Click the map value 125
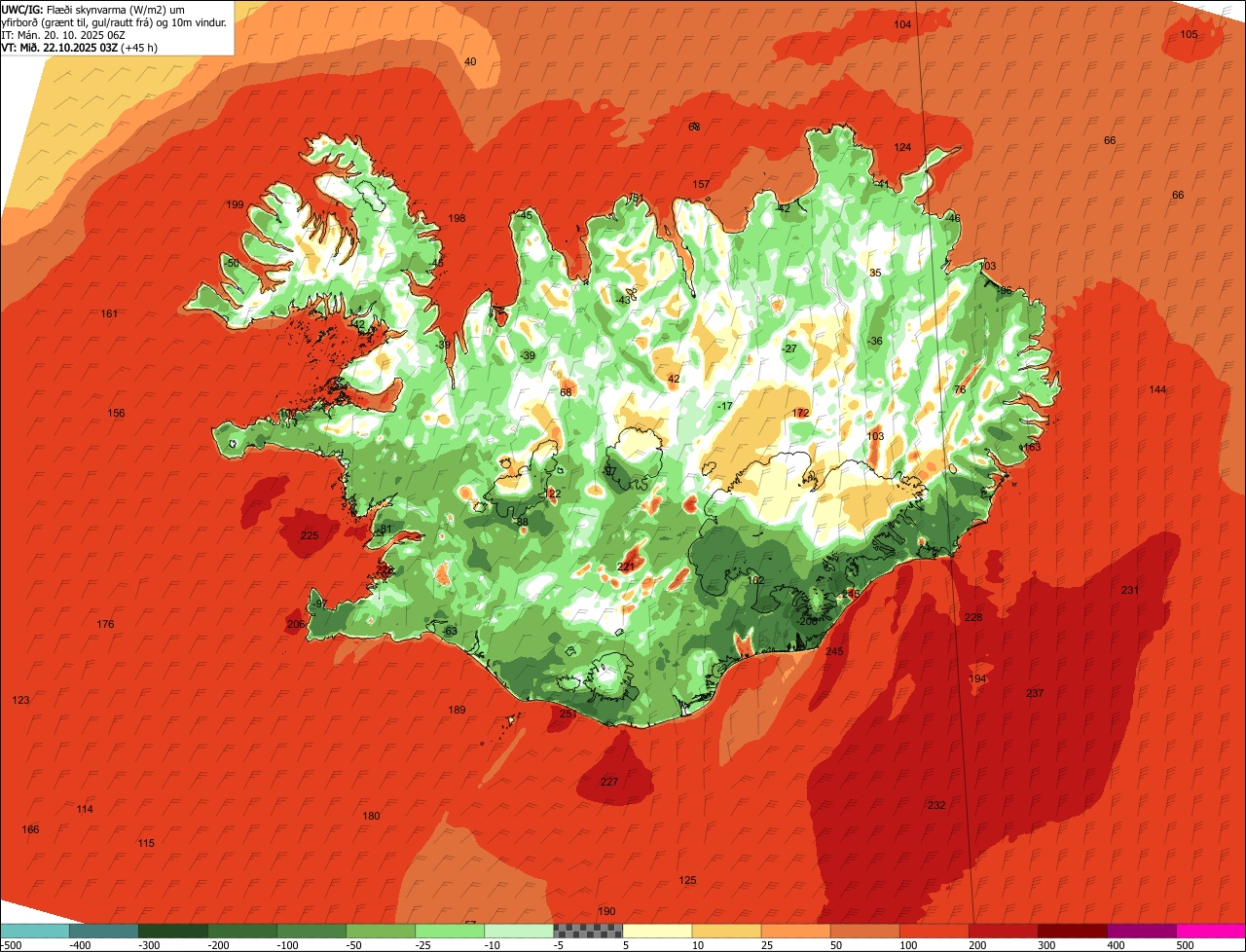The height and width of the screenshot is (952, 1246). tap(687, 880)
